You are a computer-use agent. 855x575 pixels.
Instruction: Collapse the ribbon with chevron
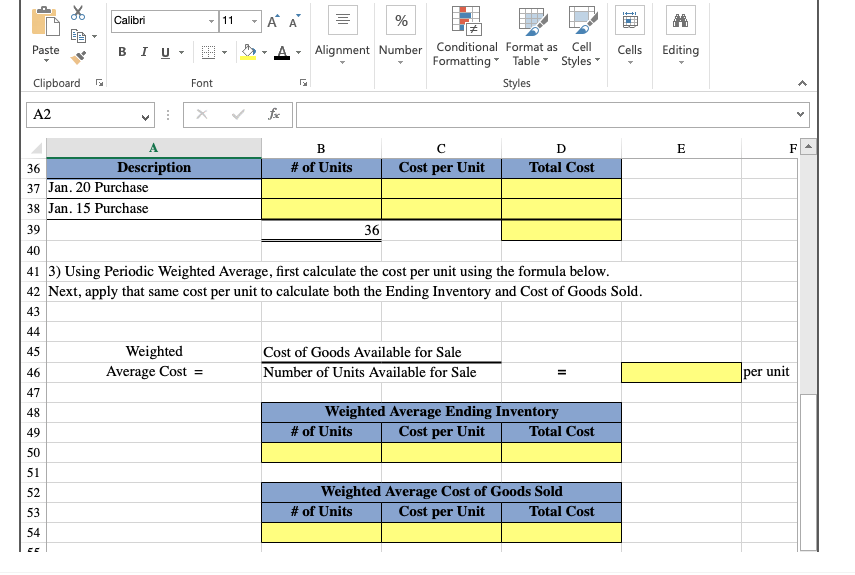802,83
